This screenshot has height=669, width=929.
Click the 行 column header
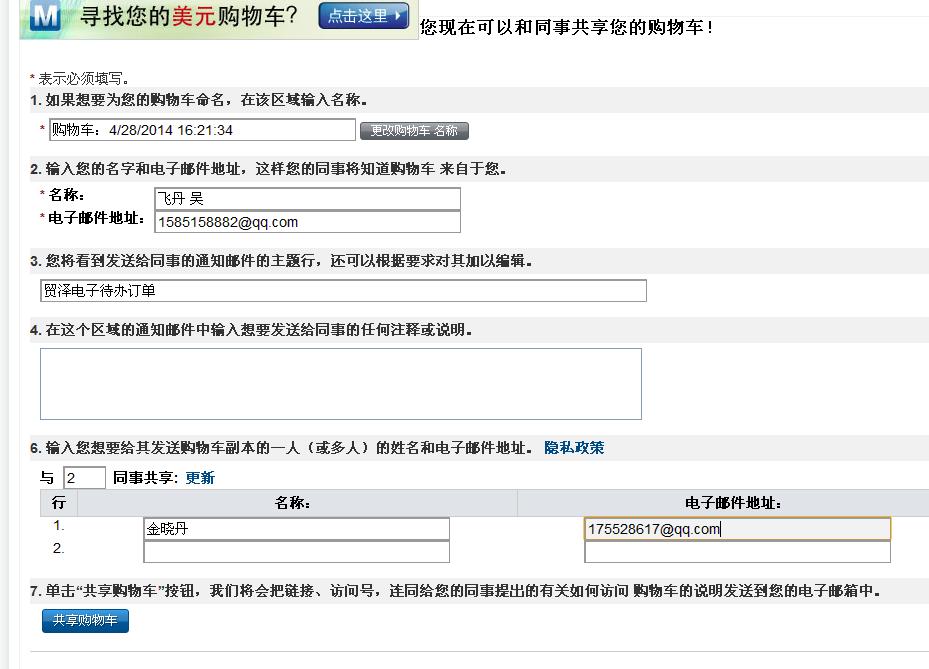point(59,503)
